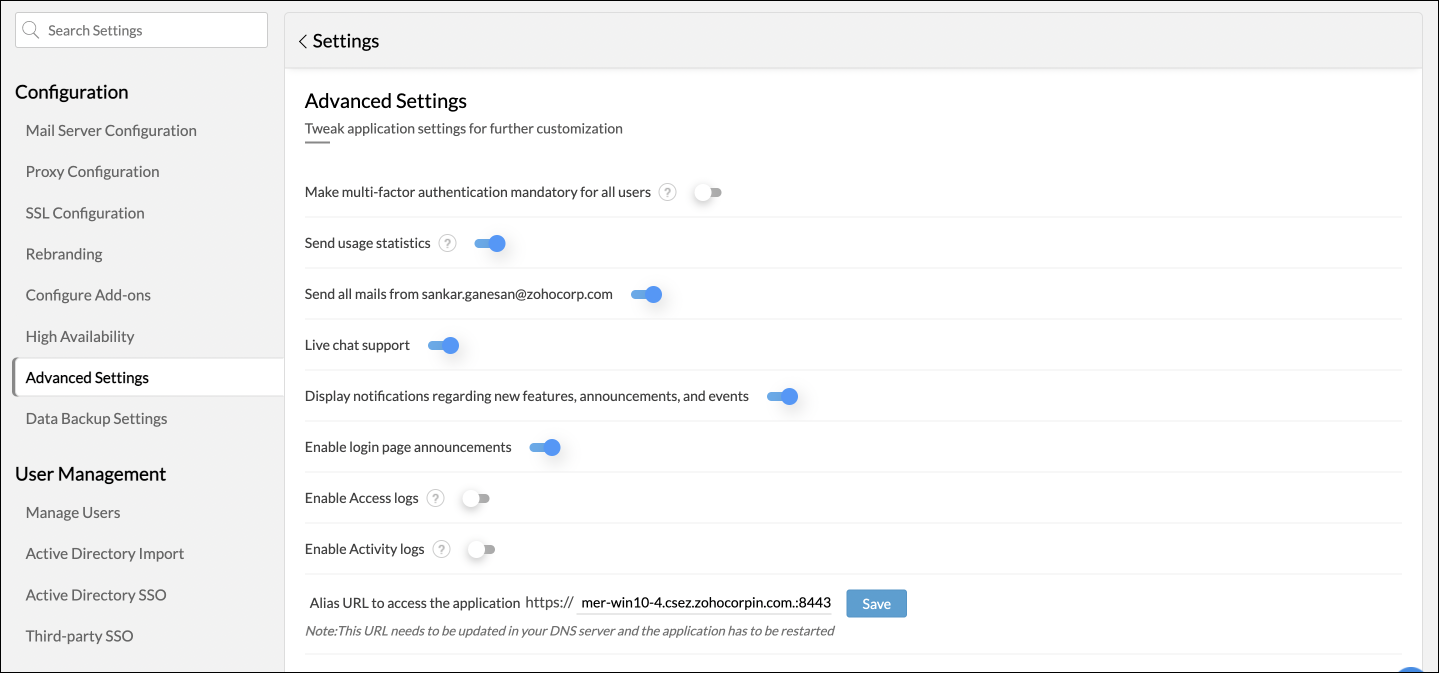Click the help icon beside Send usage statistics

pos(447,242)
